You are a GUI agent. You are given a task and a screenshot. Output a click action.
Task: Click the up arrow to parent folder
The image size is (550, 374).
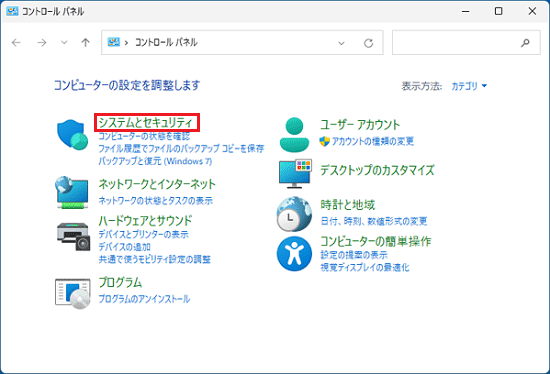click(85, 43)
